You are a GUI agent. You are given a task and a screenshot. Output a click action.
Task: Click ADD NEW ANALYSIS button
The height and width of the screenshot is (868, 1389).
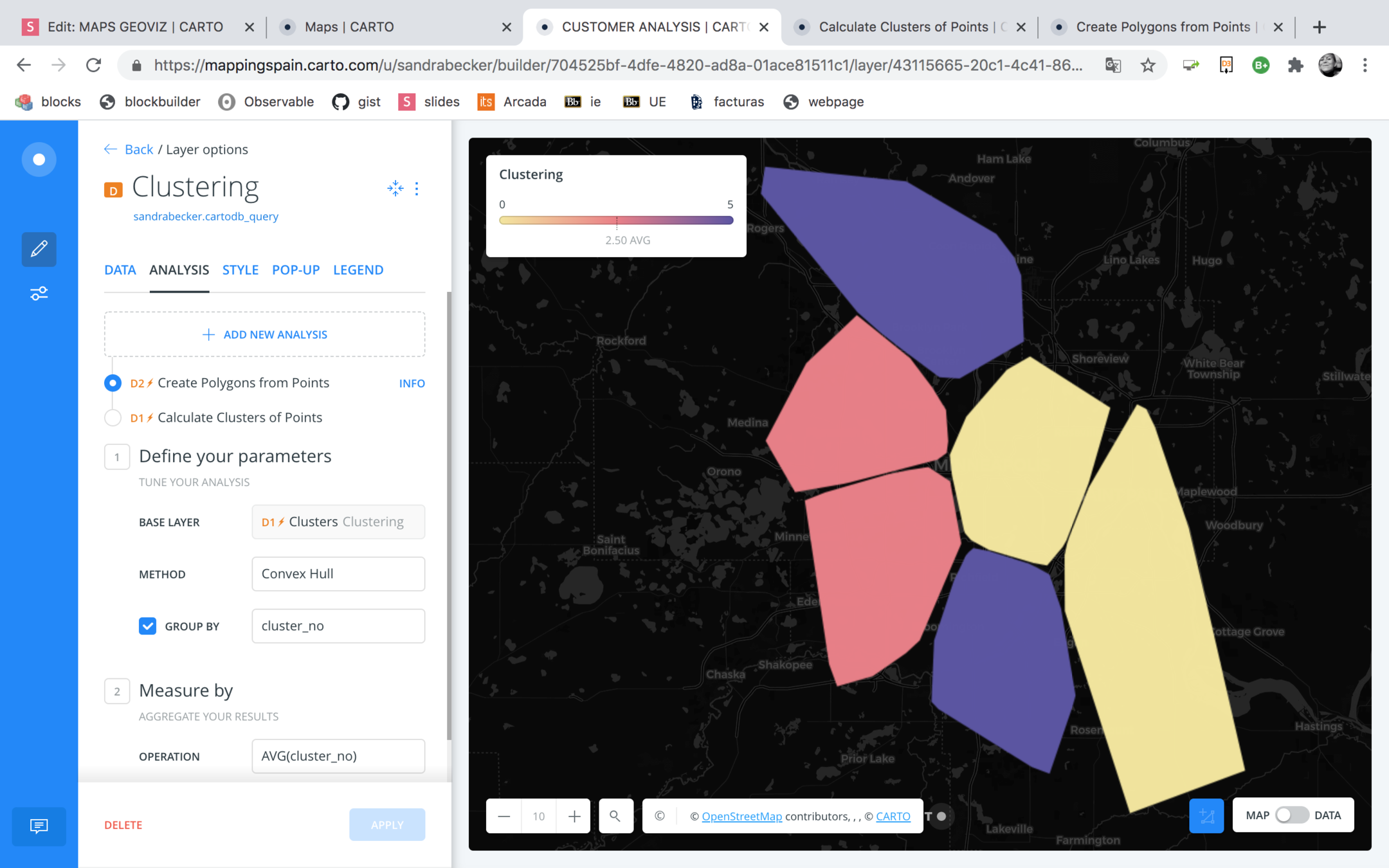coord(264,334)
